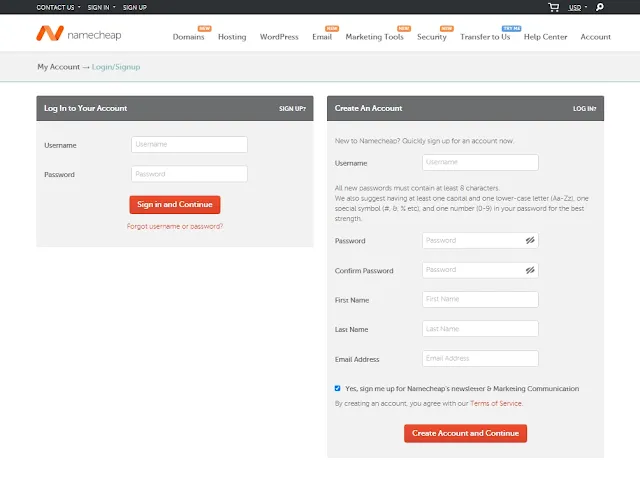Open the Marketing Tools menu
Screen dimensions: 640x481
[374, 37]
